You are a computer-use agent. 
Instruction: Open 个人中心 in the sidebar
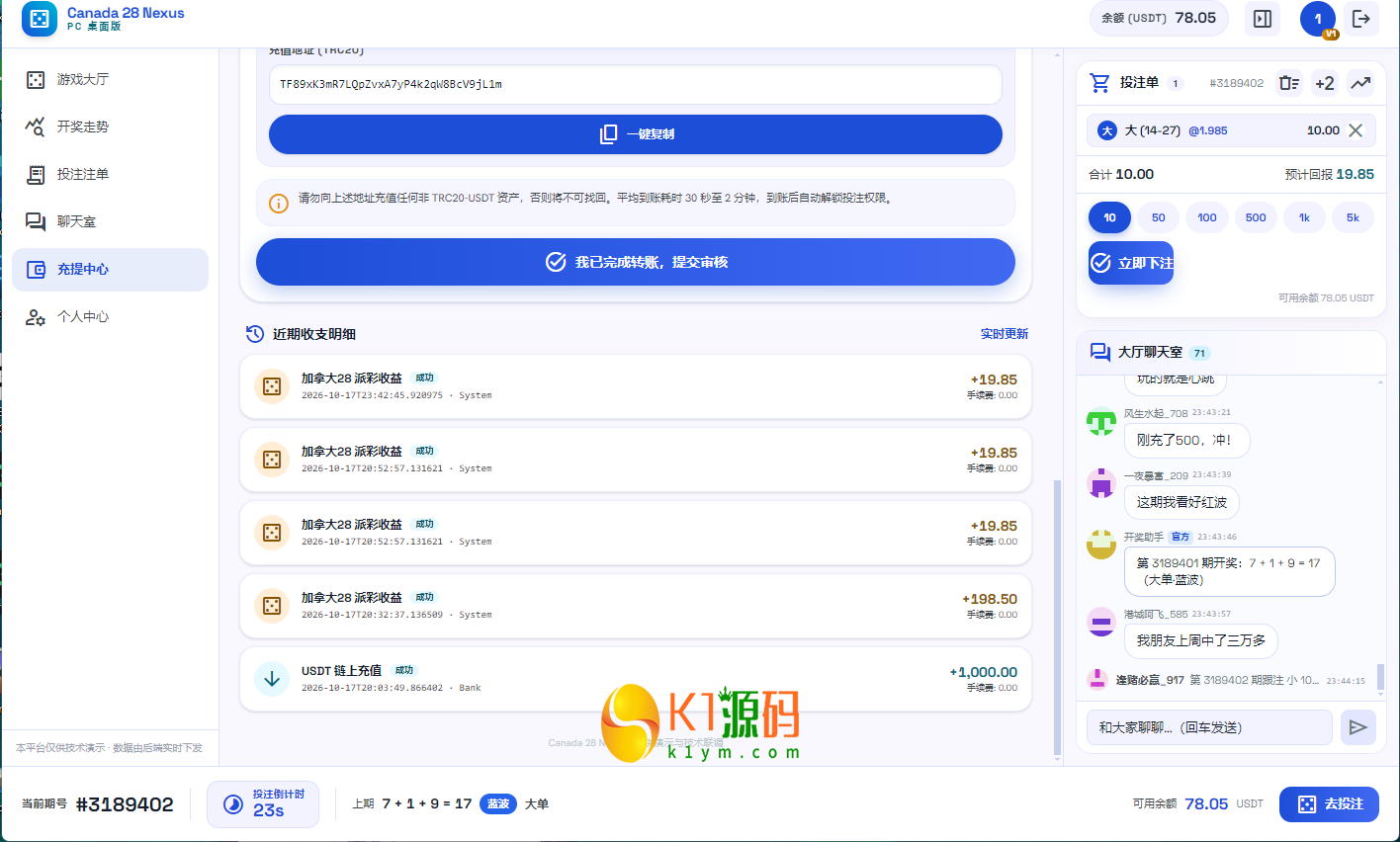tap(110, 316)
